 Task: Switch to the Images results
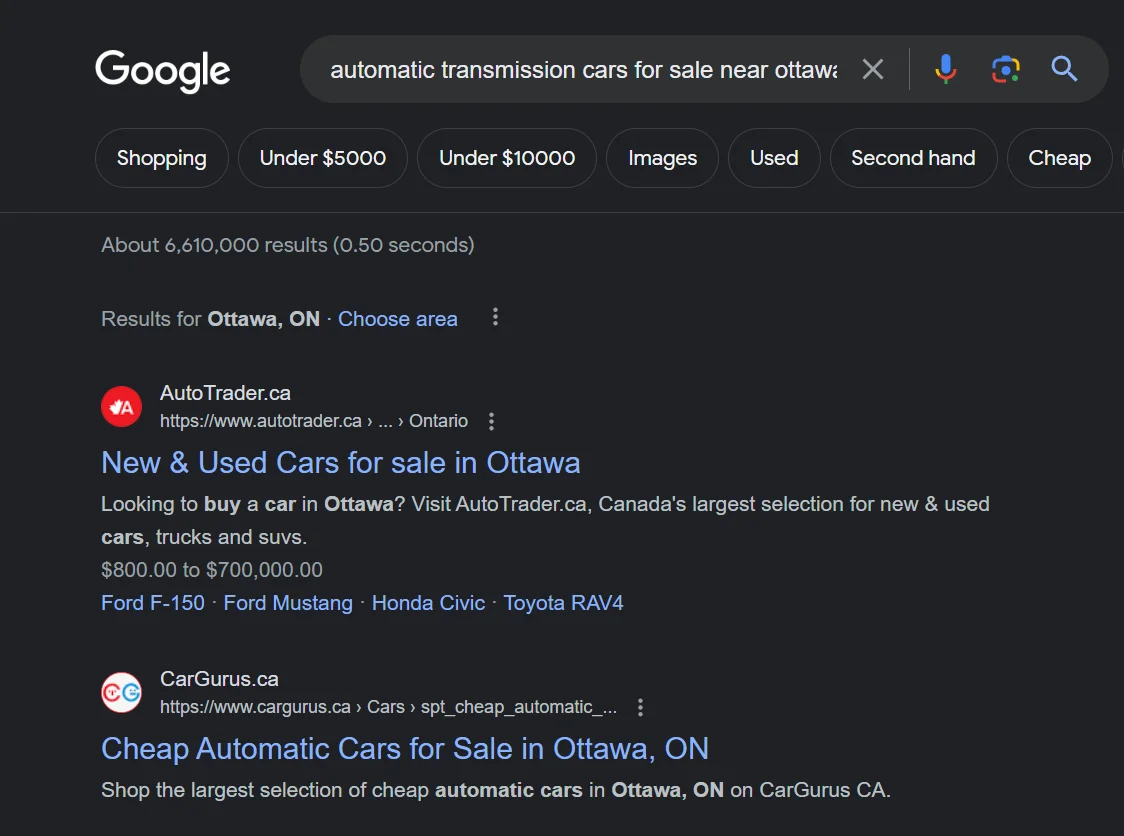coord(662,158)
